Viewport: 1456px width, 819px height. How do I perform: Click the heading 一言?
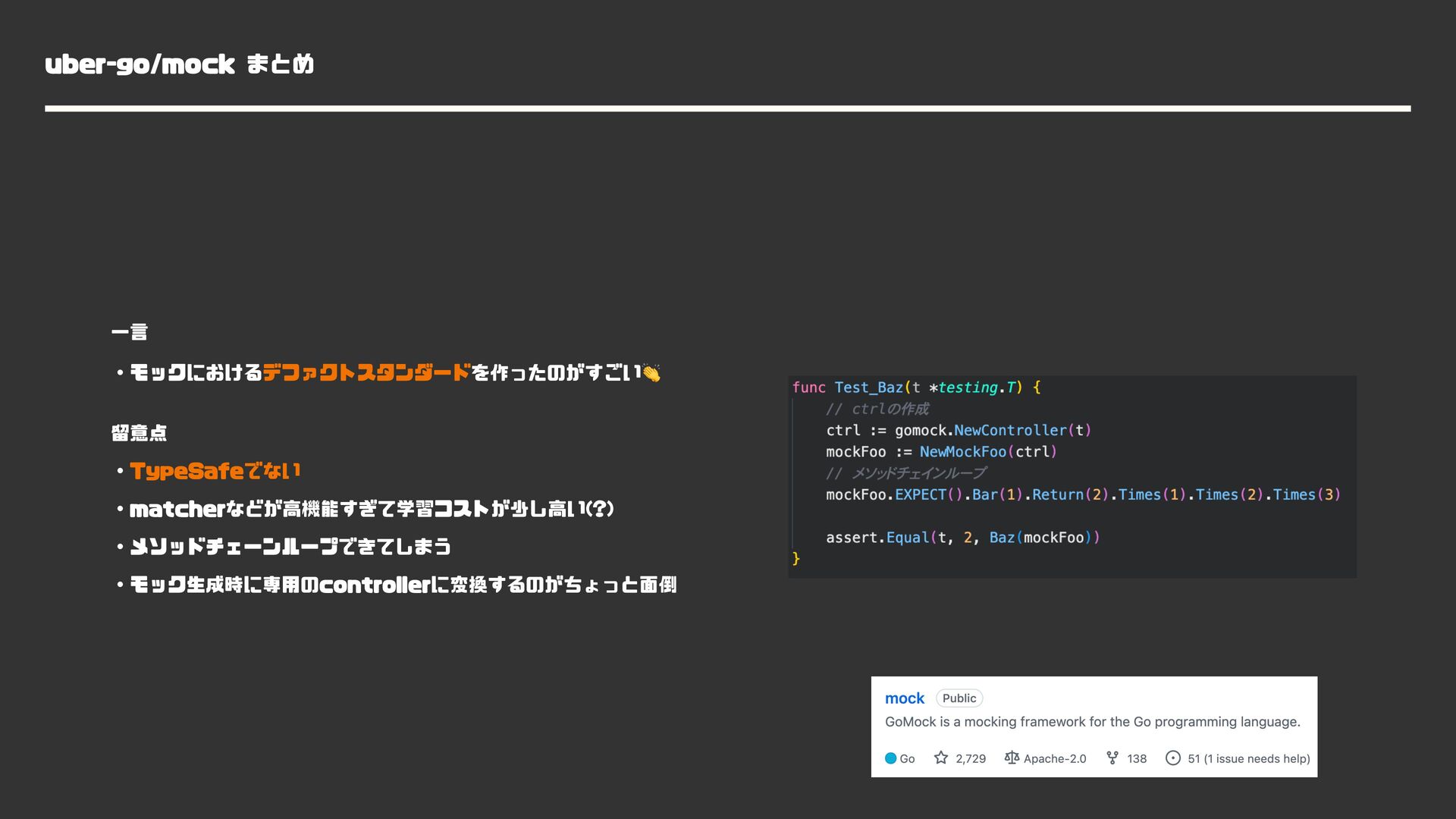pyautogui.click(x=130, y=332)
